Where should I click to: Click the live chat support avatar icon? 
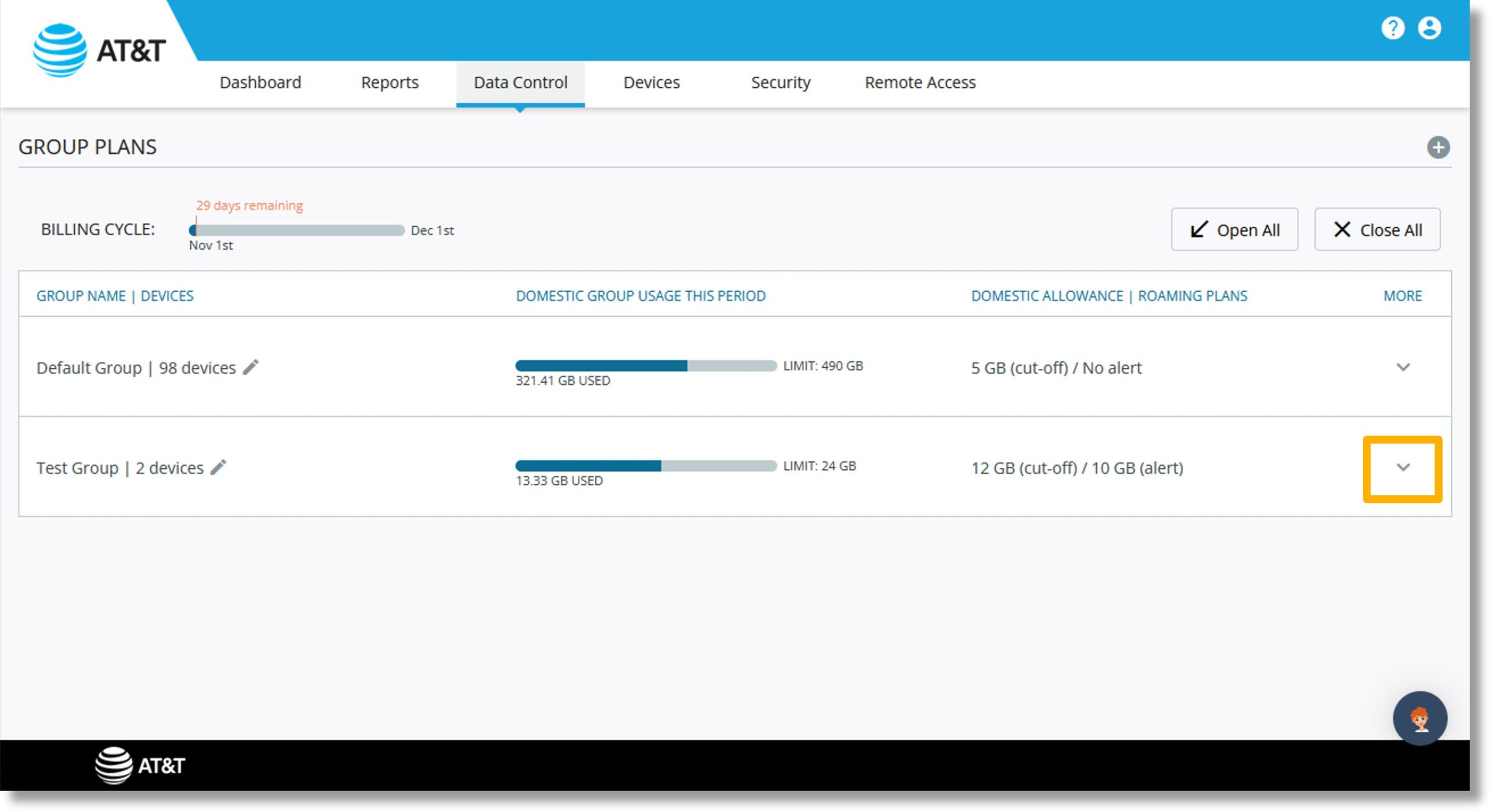point(1418,718)
